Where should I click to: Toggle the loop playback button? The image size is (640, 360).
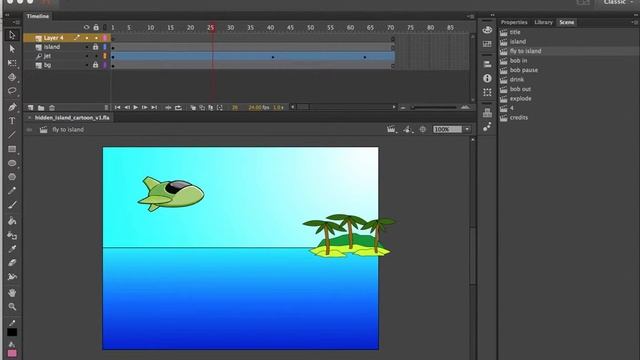(178, 108)
